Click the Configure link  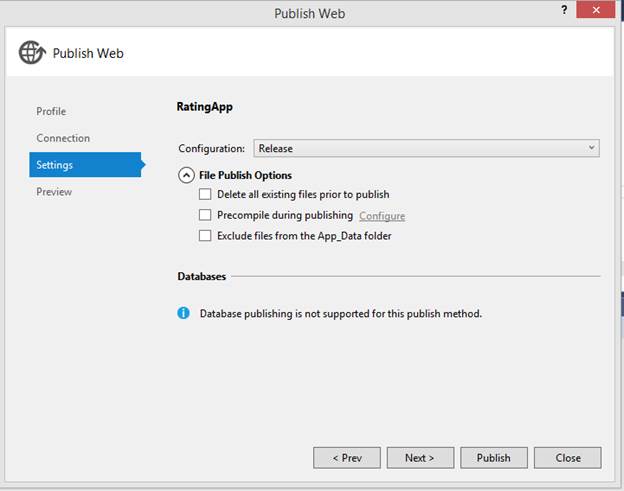(382, 216)
